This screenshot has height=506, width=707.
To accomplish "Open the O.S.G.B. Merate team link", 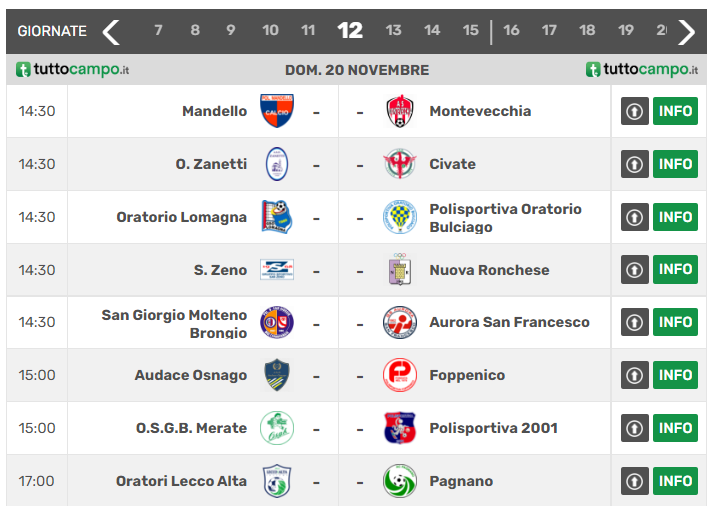I will point(191,428).
